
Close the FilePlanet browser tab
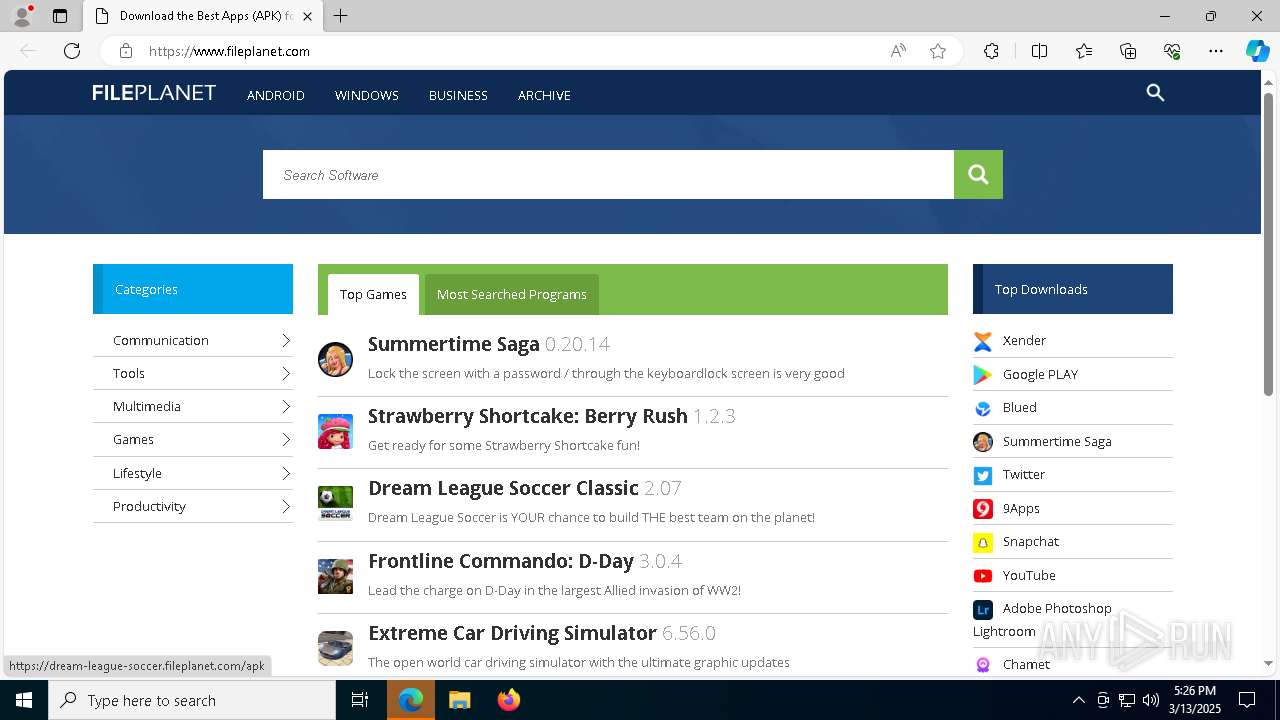(308, 16)
